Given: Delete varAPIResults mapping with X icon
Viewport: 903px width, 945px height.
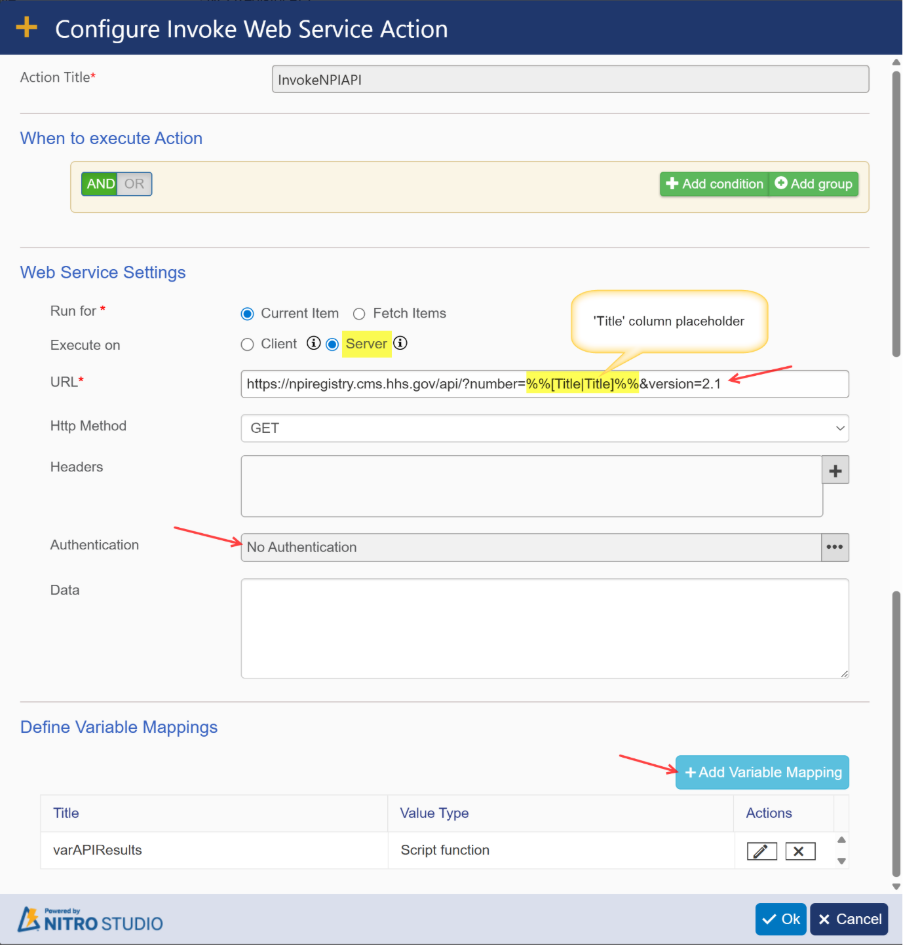Looking at the screenshot, I should click(x=800, y=851).
